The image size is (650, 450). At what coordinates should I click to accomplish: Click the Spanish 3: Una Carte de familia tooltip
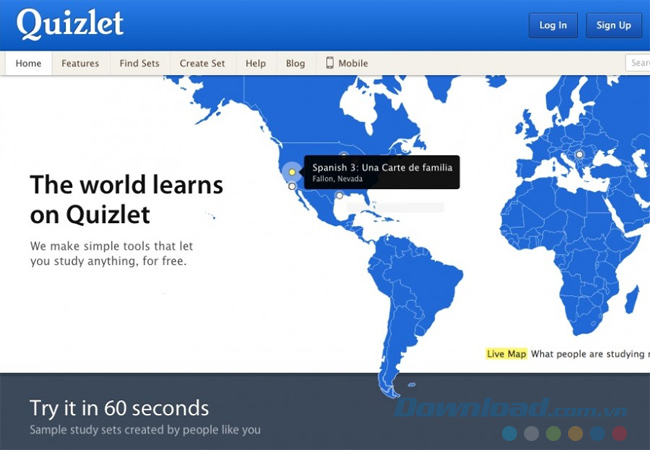(x=382, y=172)
